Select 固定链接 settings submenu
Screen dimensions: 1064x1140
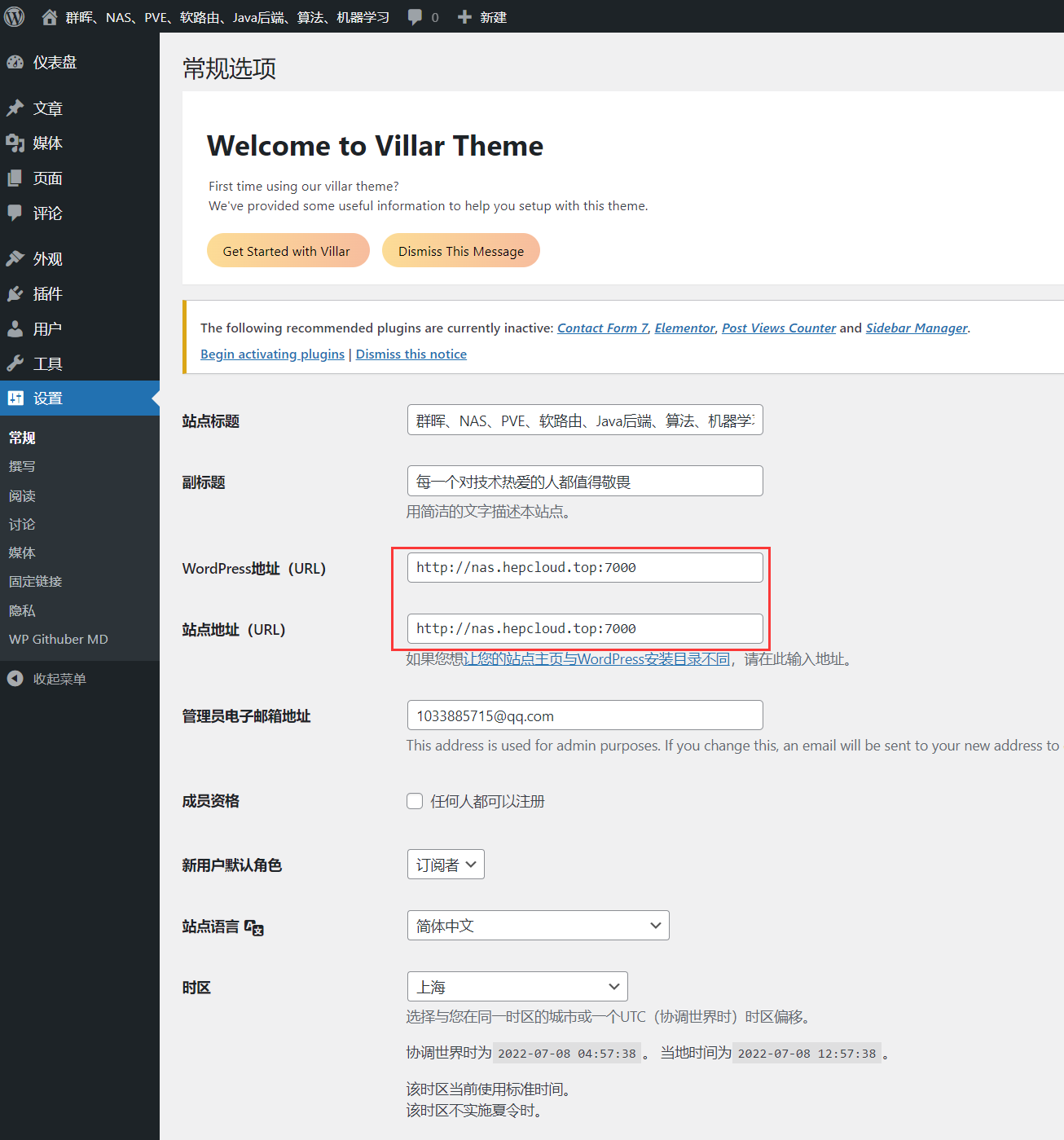pyautogui.click(x=36, y=581)
